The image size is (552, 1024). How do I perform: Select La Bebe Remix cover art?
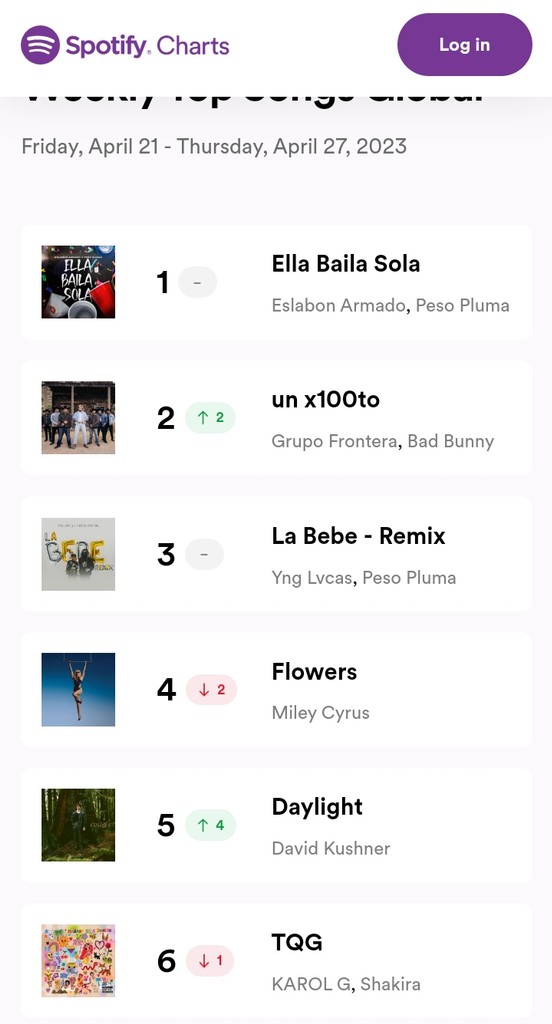point(78,554)
